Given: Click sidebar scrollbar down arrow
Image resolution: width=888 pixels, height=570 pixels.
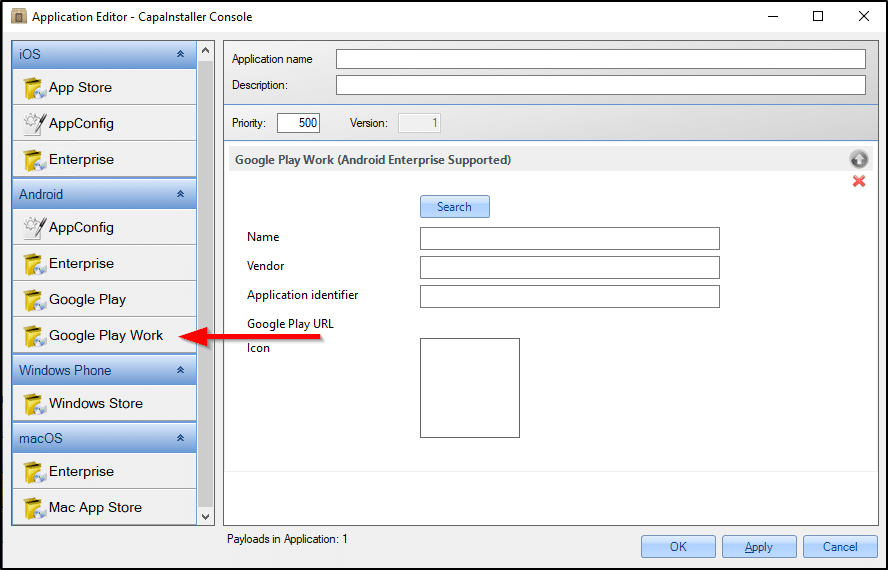Looking at the screenshot, I should point(206,516).
